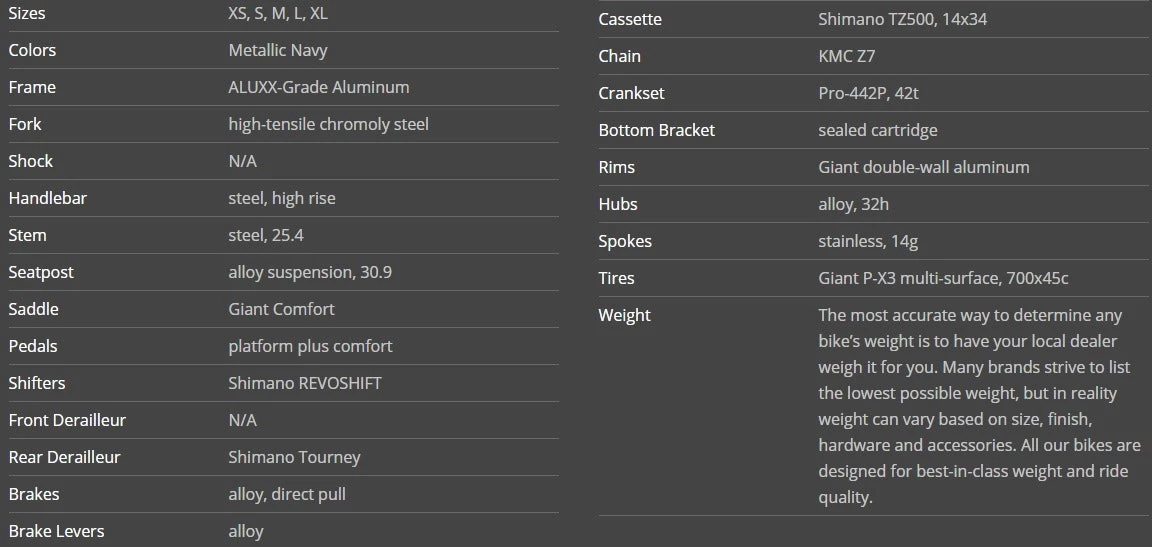This screenshot has width=1152, height=547.
Task: Select the Metallic Navy color value
Action: coord(278,50)
